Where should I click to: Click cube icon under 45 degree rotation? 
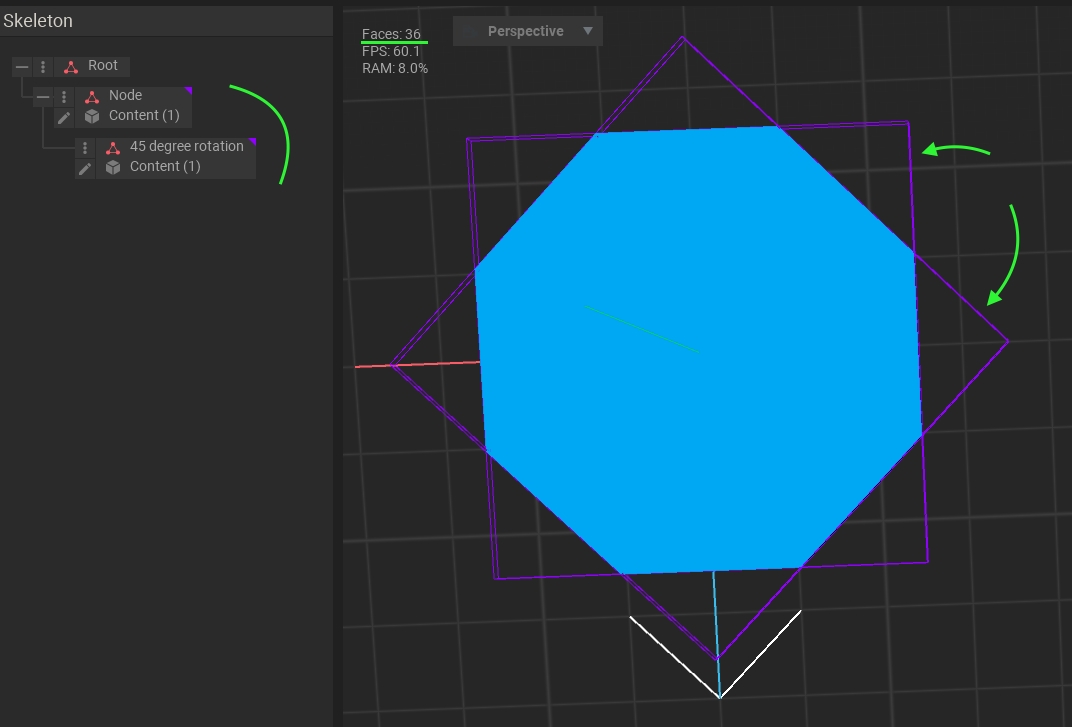pyautogui.click(x=113, y=168)
